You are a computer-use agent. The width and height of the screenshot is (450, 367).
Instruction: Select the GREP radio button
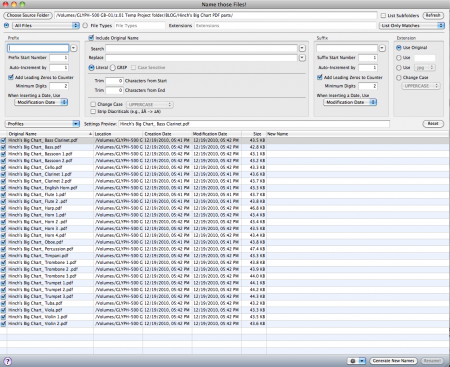pos(113,67)
